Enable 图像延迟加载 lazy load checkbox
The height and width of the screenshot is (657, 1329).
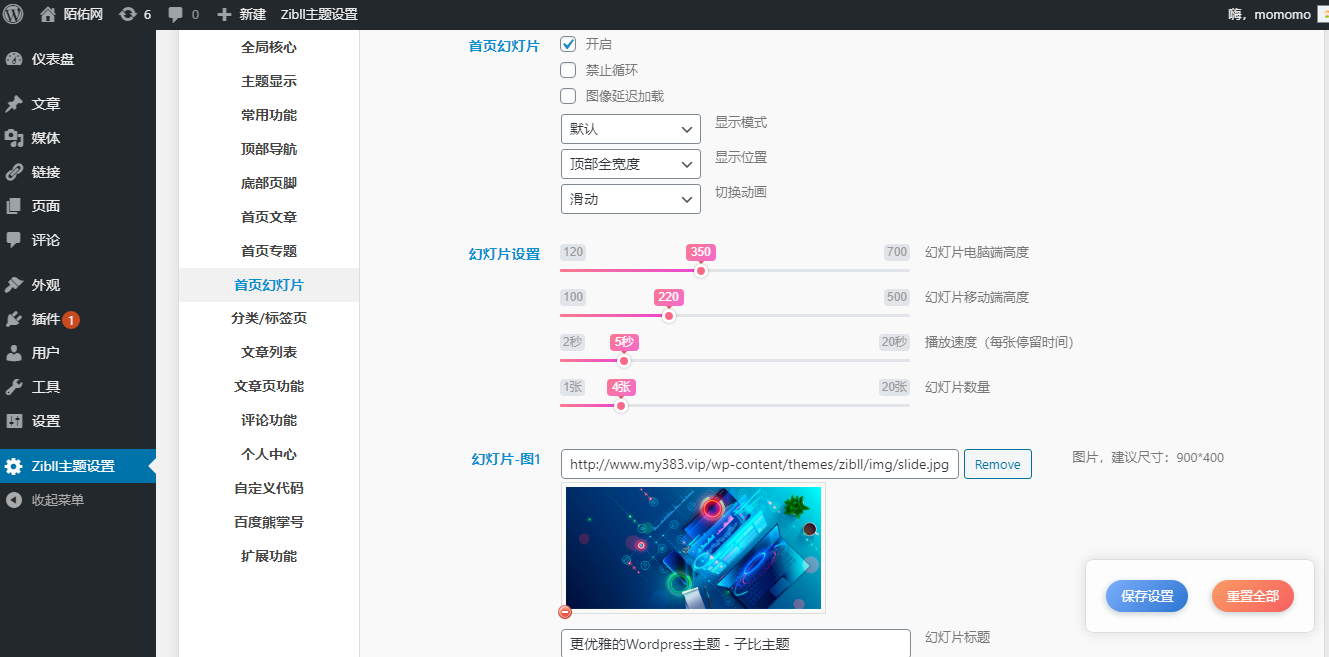568,96
